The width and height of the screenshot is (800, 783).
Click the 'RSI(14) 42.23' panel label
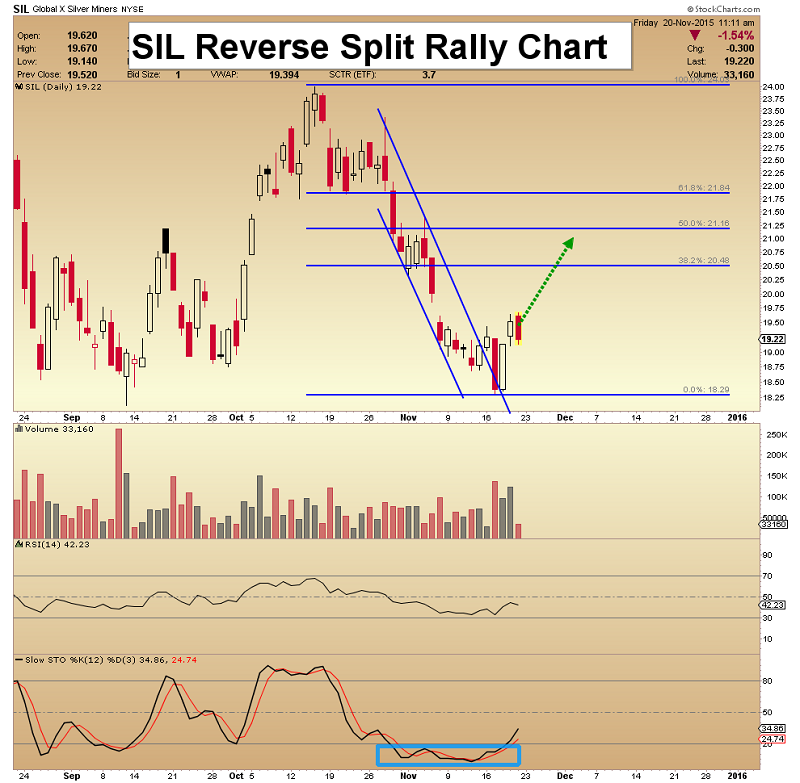(x=57, y=544)
